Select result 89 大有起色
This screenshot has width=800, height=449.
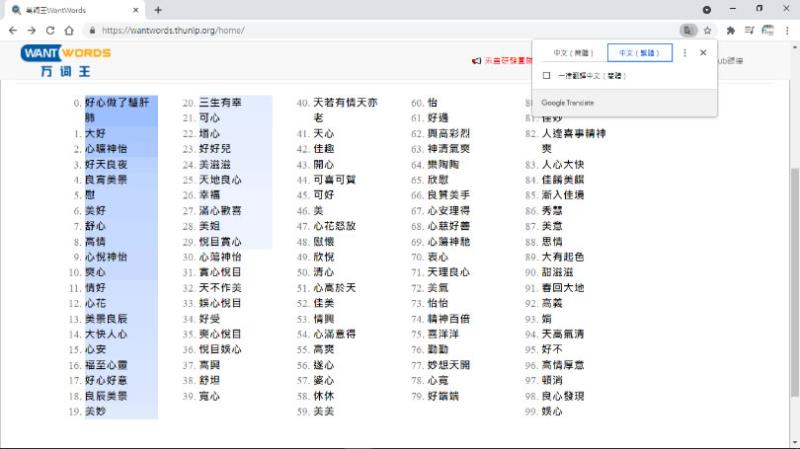point(563,257)
